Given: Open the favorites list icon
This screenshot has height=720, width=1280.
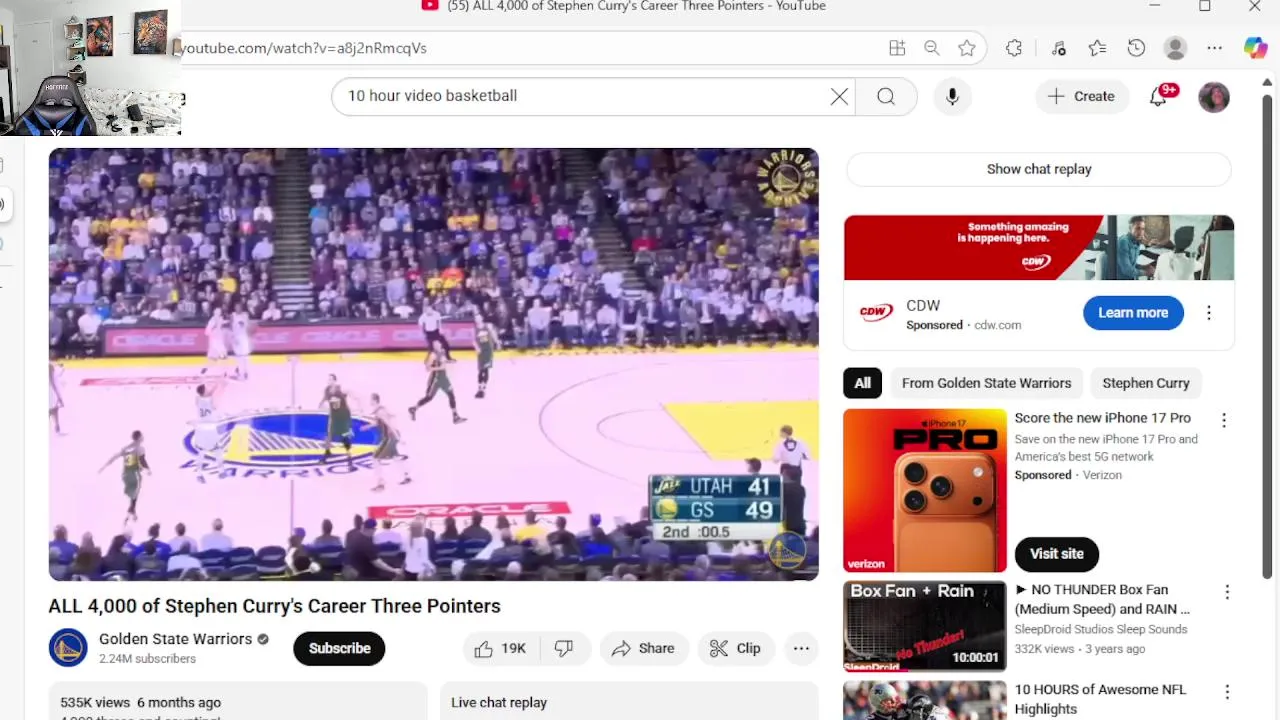Looking at the screenshot, I should [1097, 48].
